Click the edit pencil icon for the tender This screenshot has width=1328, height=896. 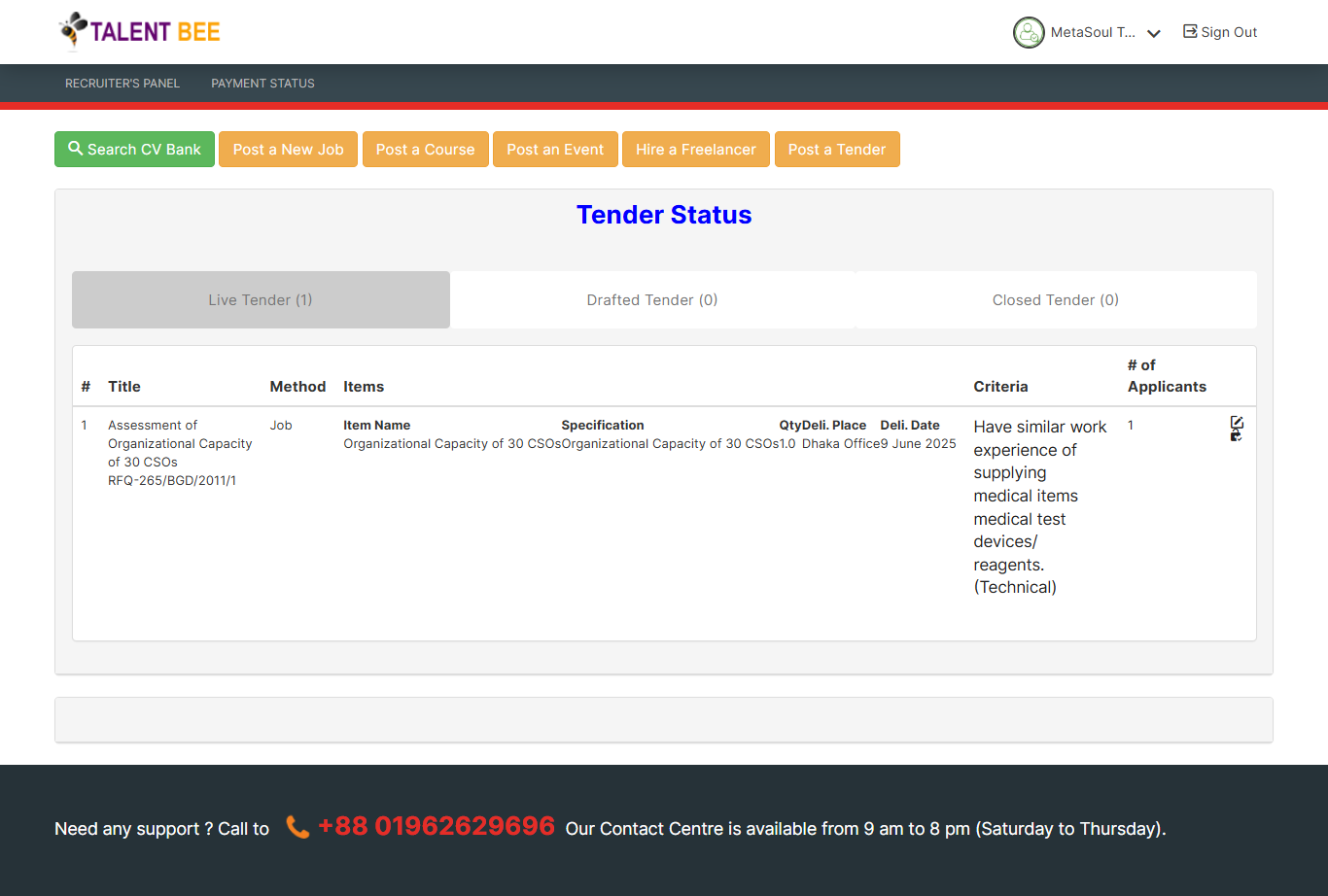point(1237,423)
